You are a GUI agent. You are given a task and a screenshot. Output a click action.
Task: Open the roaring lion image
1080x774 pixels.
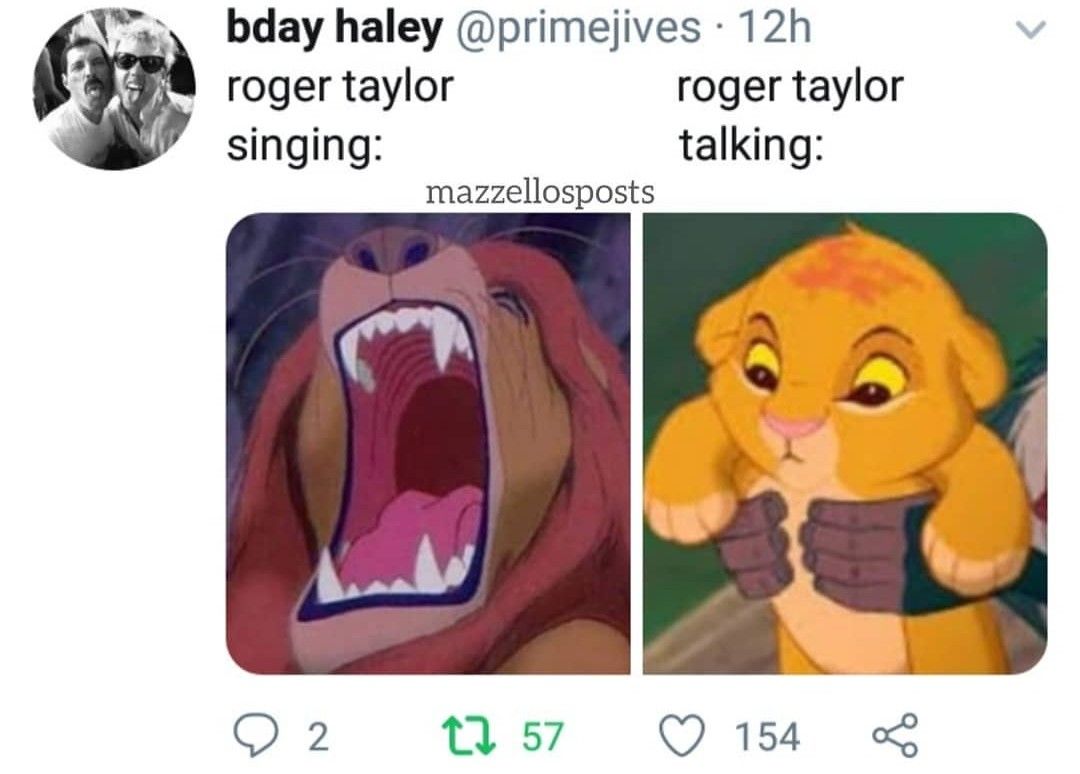click(x=428, y=443)
